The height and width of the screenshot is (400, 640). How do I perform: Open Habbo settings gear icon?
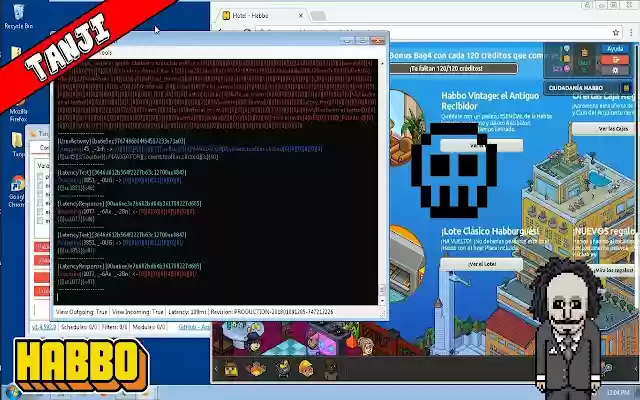pos(615,70)
